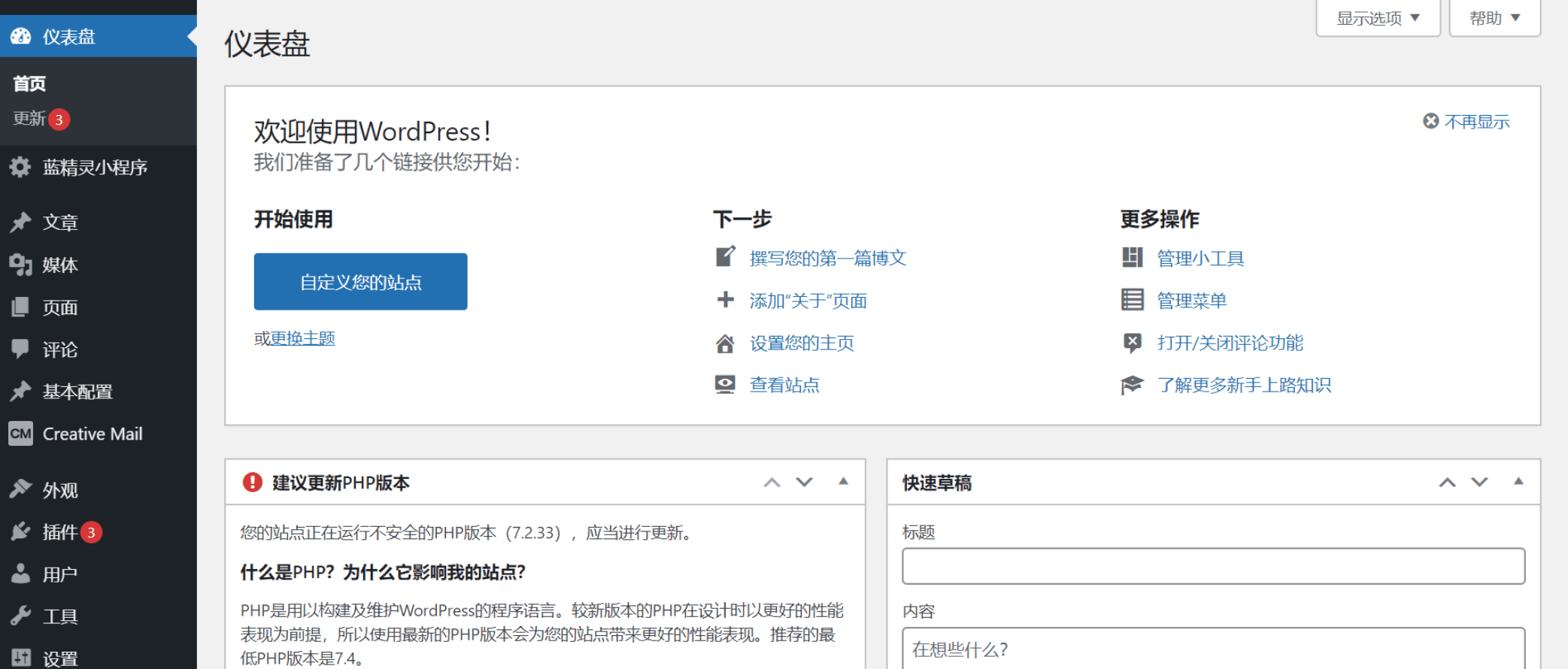Follow the 更换主题 link

[303, 338]
